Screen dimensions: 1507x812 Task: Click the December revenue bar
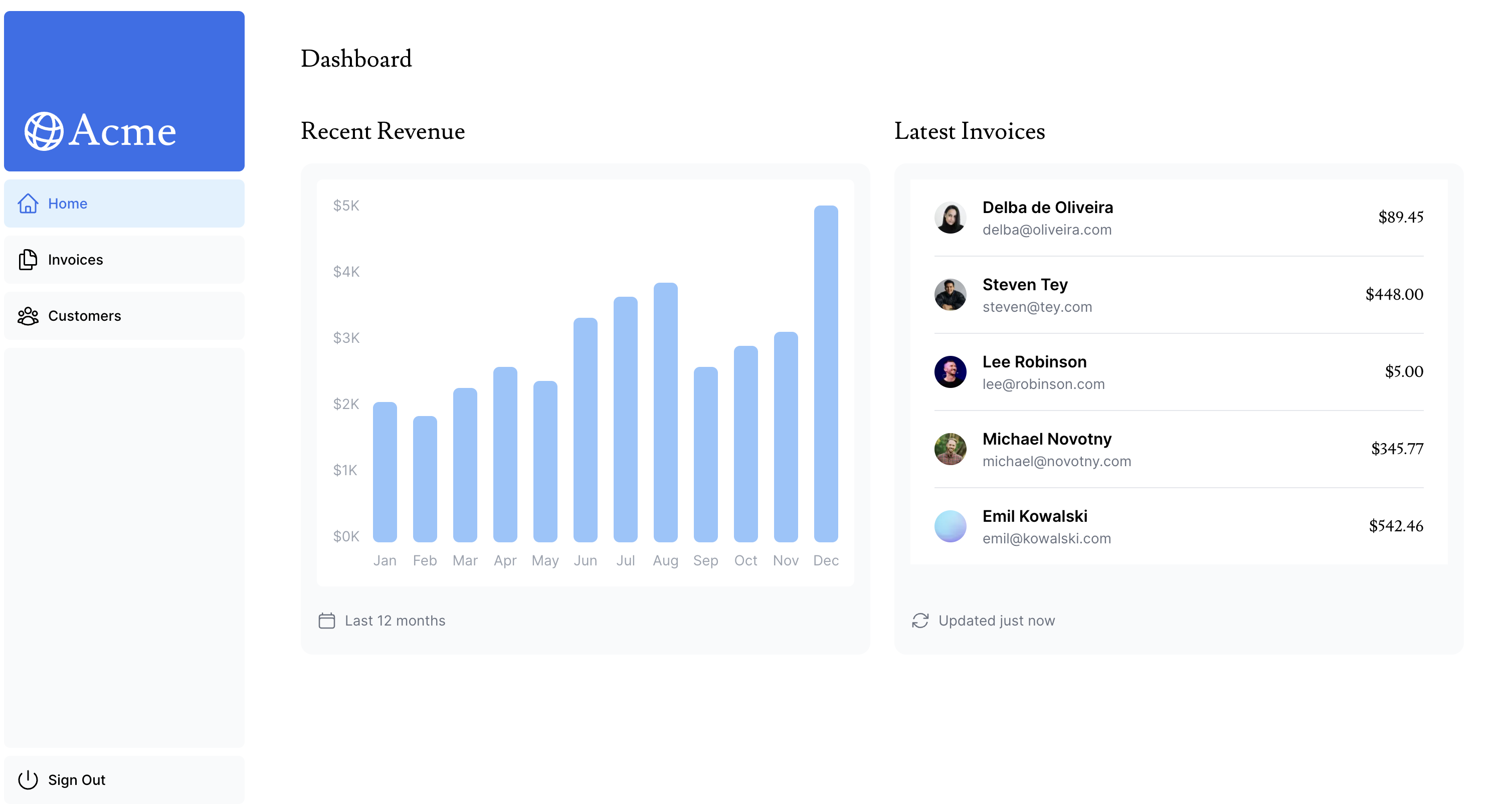(826, 374)
